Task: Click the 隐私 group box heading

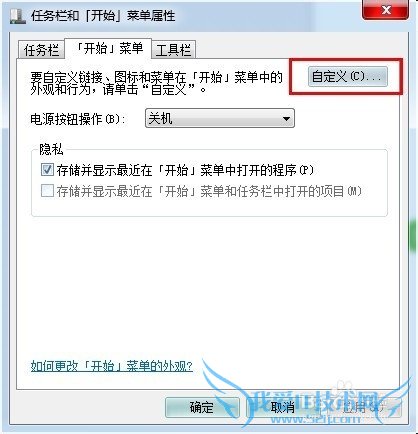Action: click(x=51, y=149)
